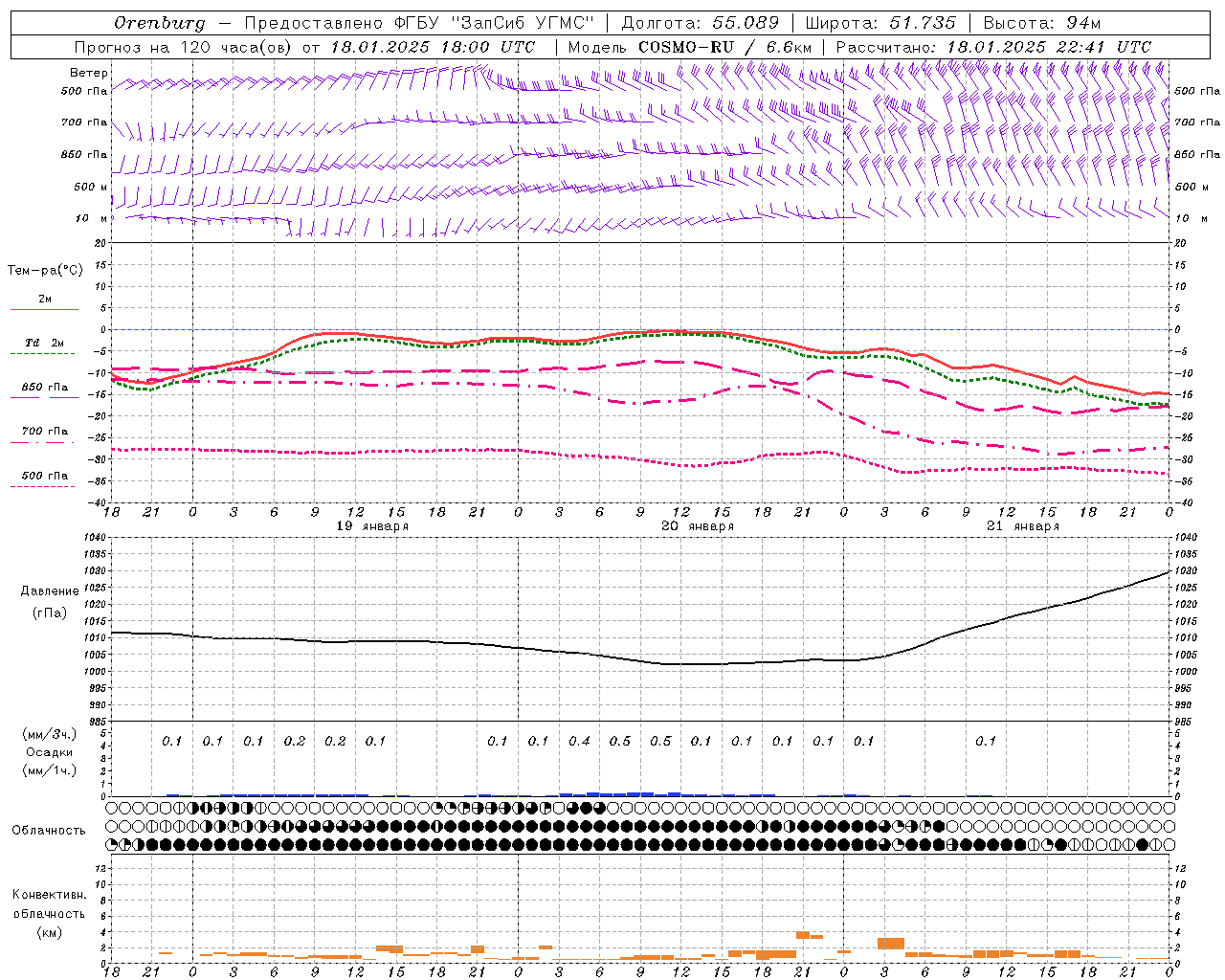Click the left-side 500 м wind level label

91,187
